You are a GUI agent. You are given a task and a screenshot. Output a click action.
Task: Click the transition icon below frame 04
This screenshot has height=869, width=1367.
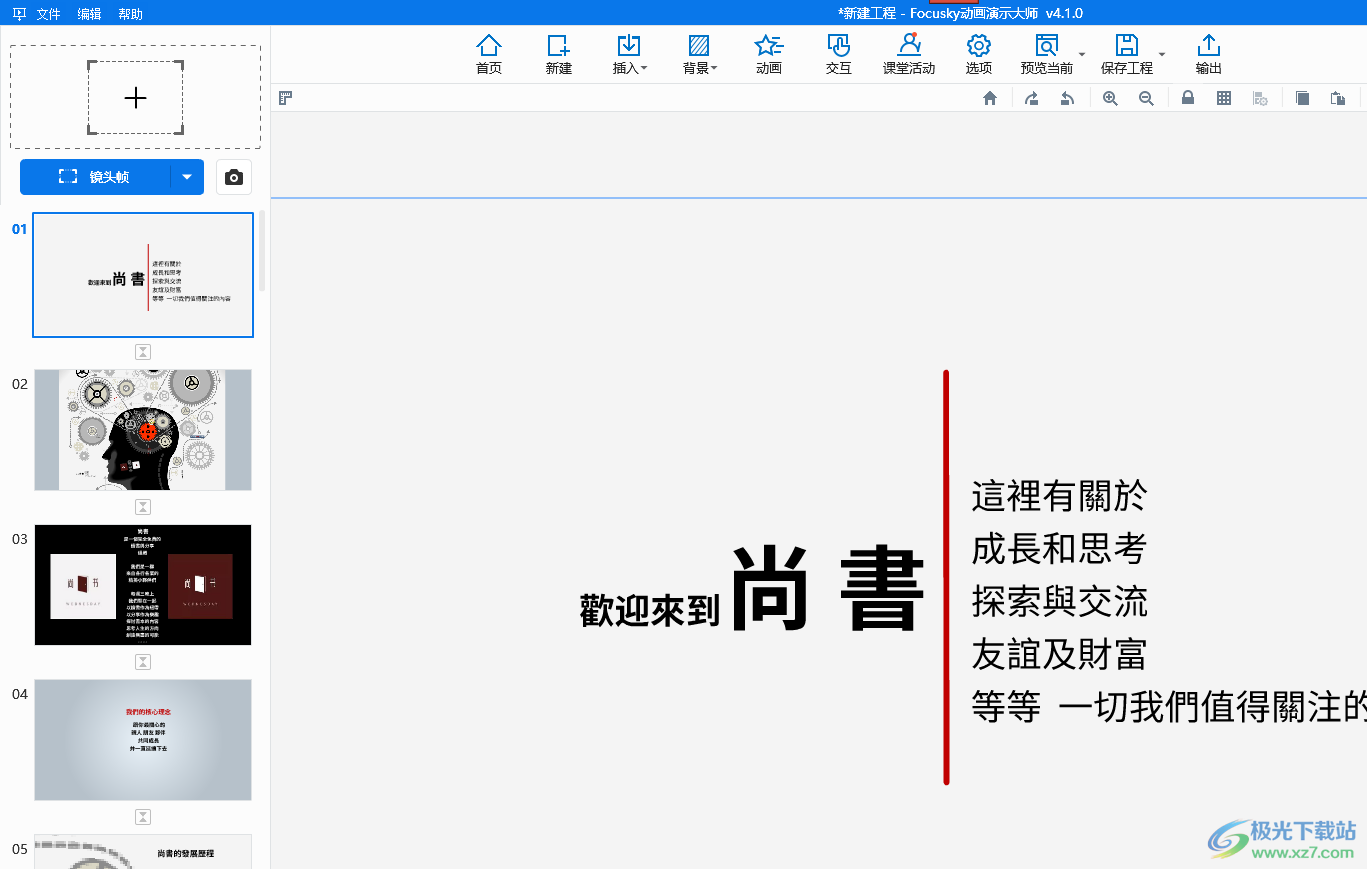click(143, 817)
